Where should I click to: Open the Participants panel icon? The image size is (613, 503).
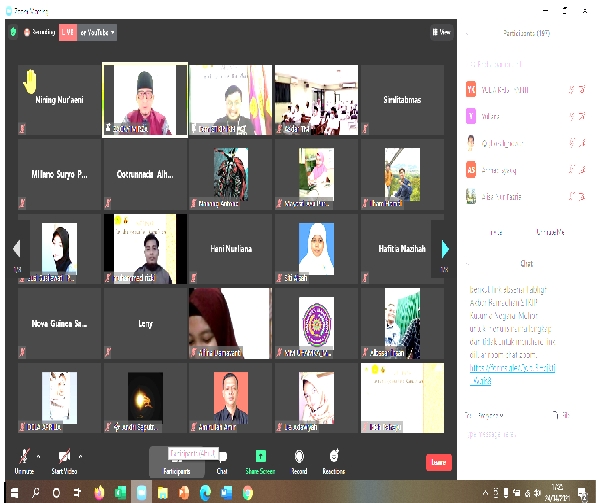[177, 458]
